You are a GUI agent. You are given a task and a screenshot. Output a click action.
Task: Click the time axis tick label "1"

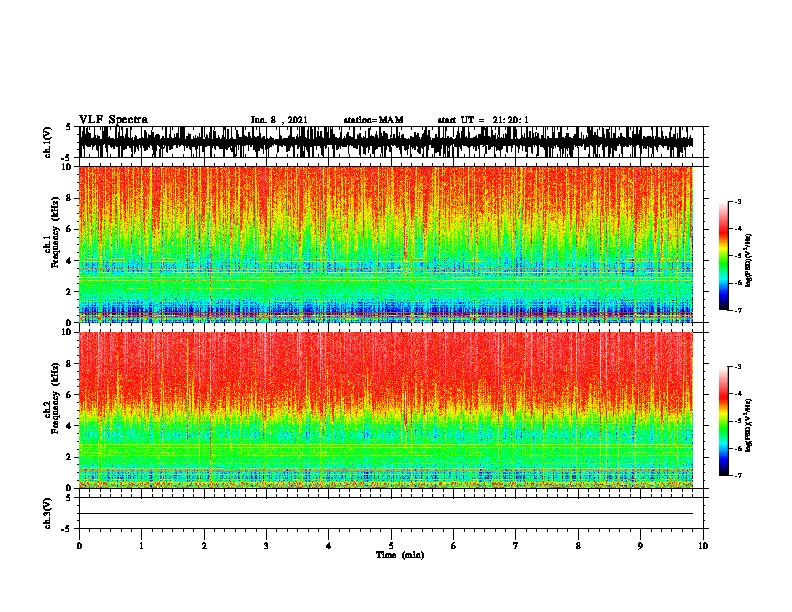tap(141, 546)
